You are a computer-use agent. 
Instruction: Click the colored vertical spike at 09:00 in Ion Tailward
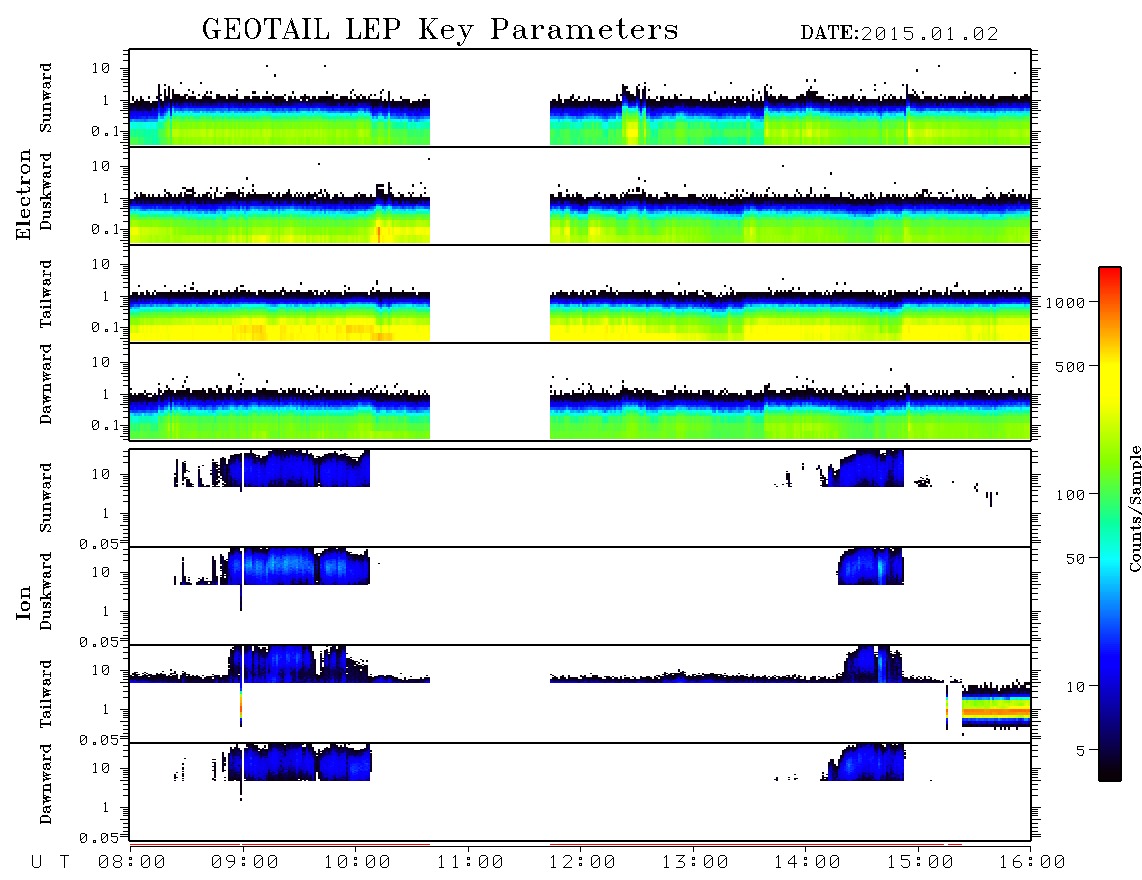pos(240,704)
